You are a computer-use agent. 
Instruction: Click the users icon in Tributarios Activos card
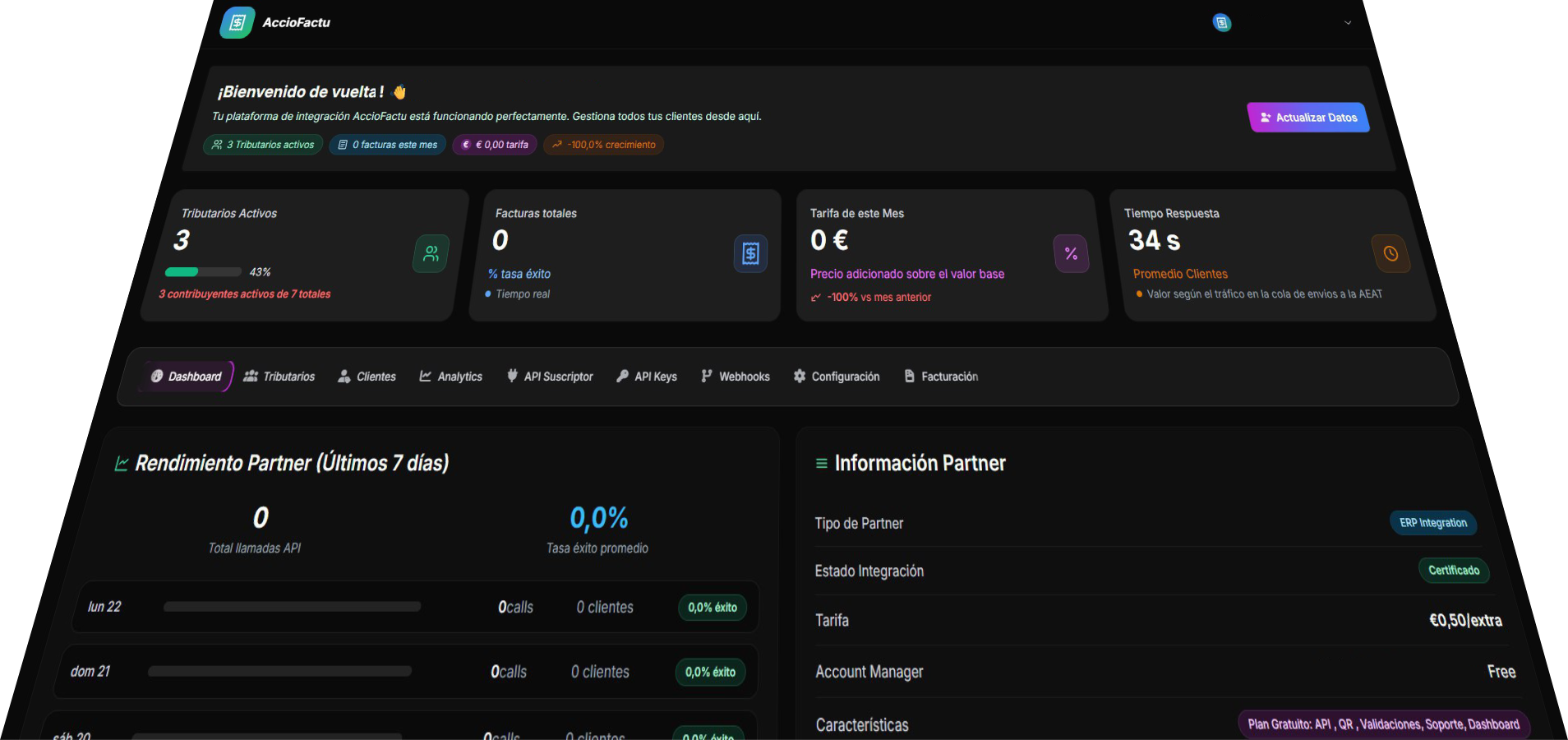[x=431, y=254]
